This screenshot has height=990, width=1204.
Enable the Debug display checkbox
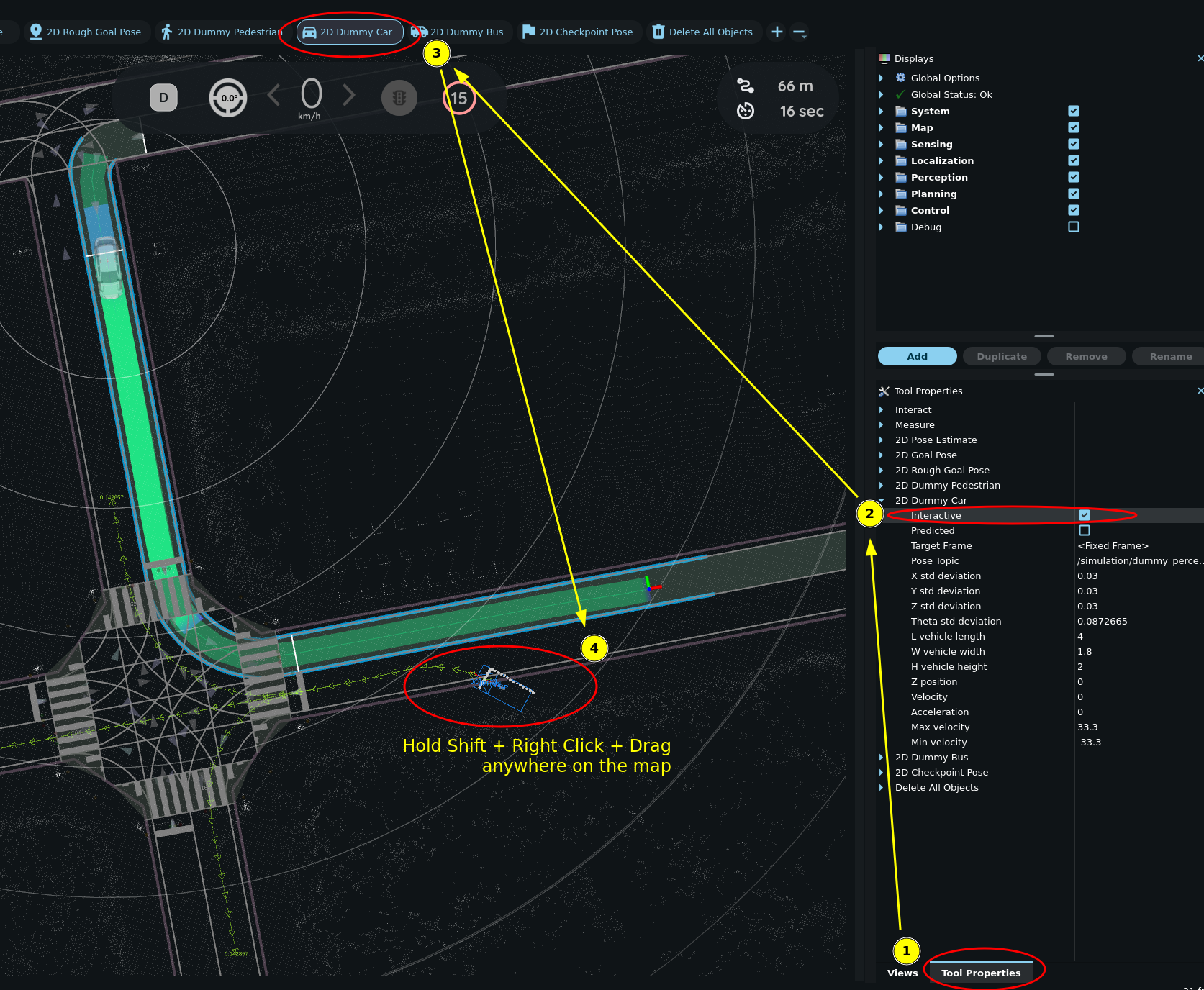click(1074, 227)
